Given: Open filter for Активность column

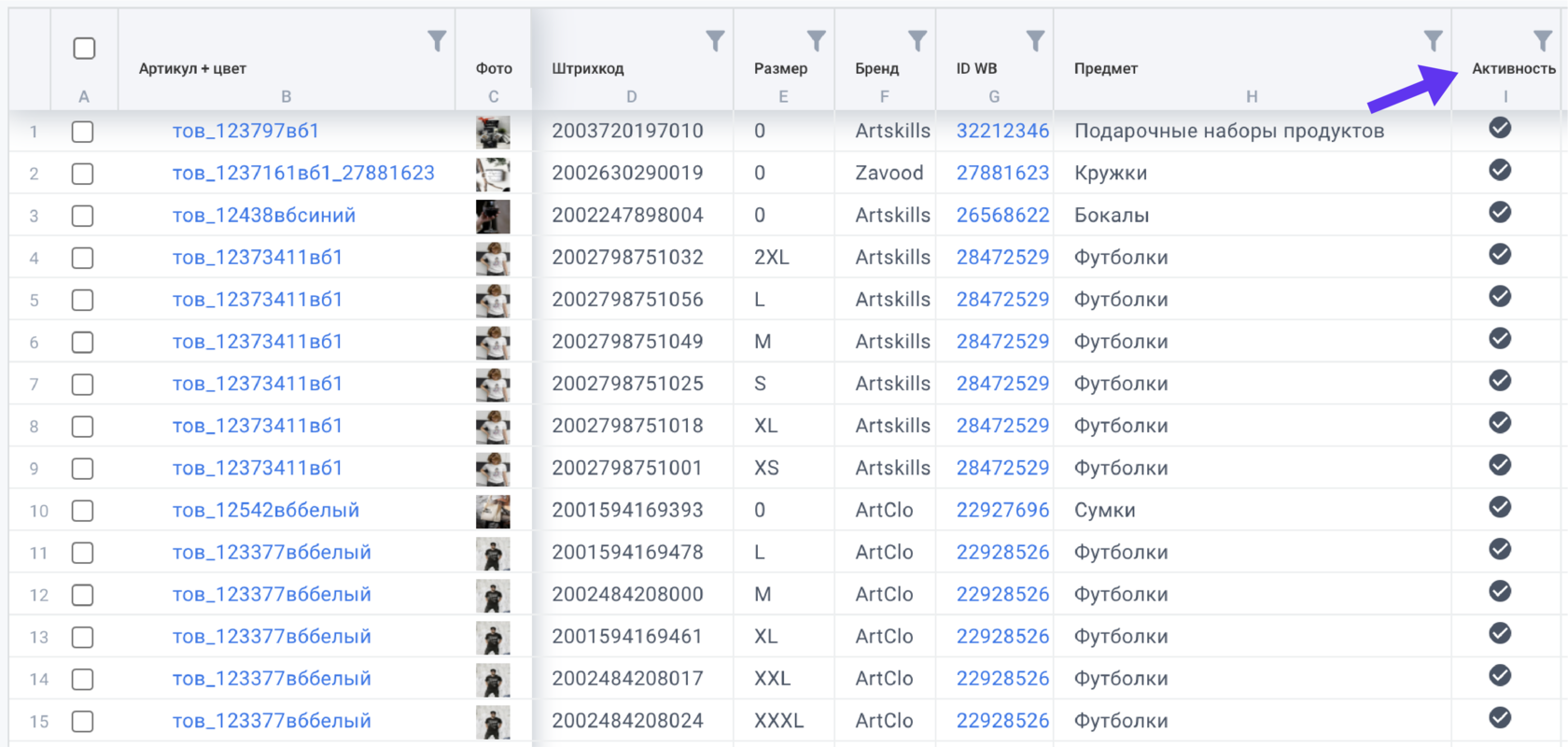Looking at the screenshot, I should 1543,41.
